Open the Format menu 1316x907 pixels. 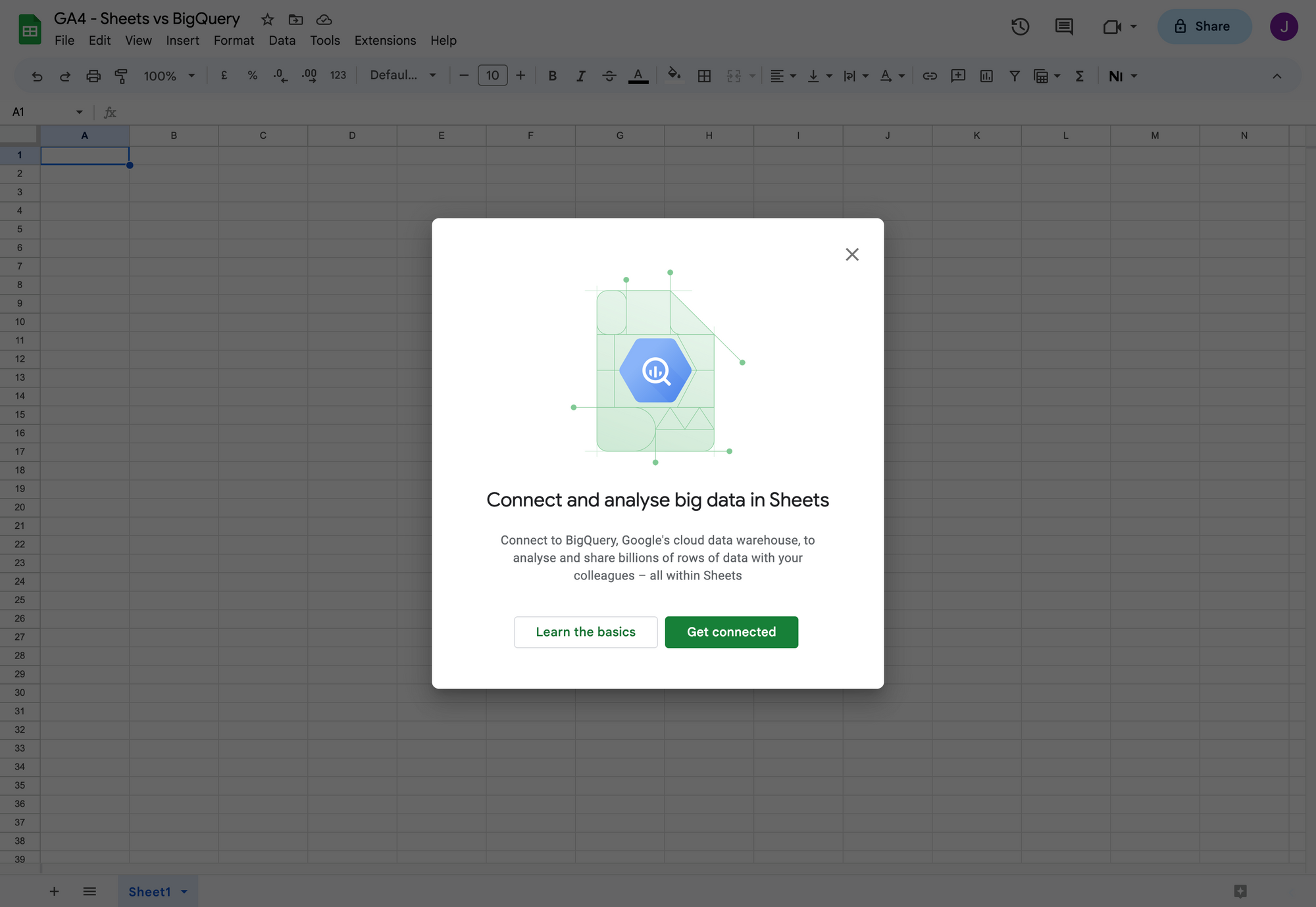pyautogui.click(x=234, y=41)
